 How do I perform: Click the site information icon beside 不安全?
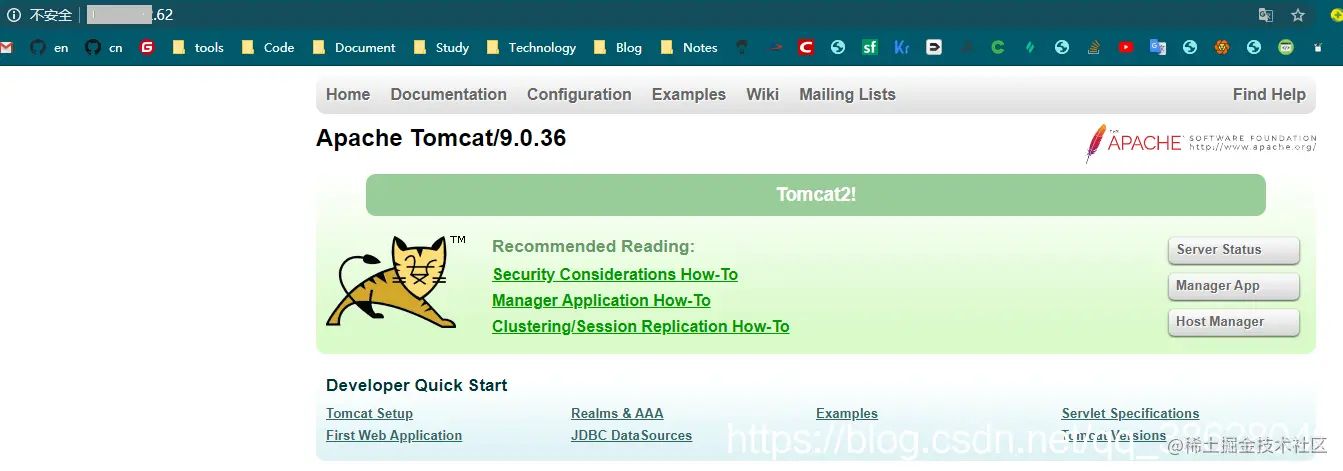(x=14, y=15)
